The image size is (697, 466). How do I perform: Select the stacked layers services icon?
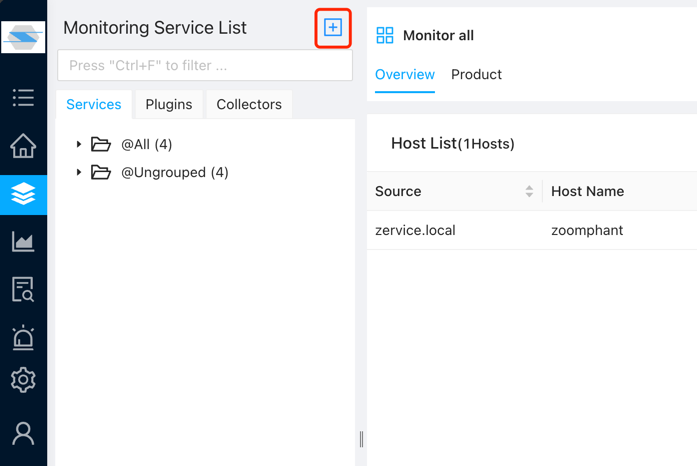[x=23, y=193]
